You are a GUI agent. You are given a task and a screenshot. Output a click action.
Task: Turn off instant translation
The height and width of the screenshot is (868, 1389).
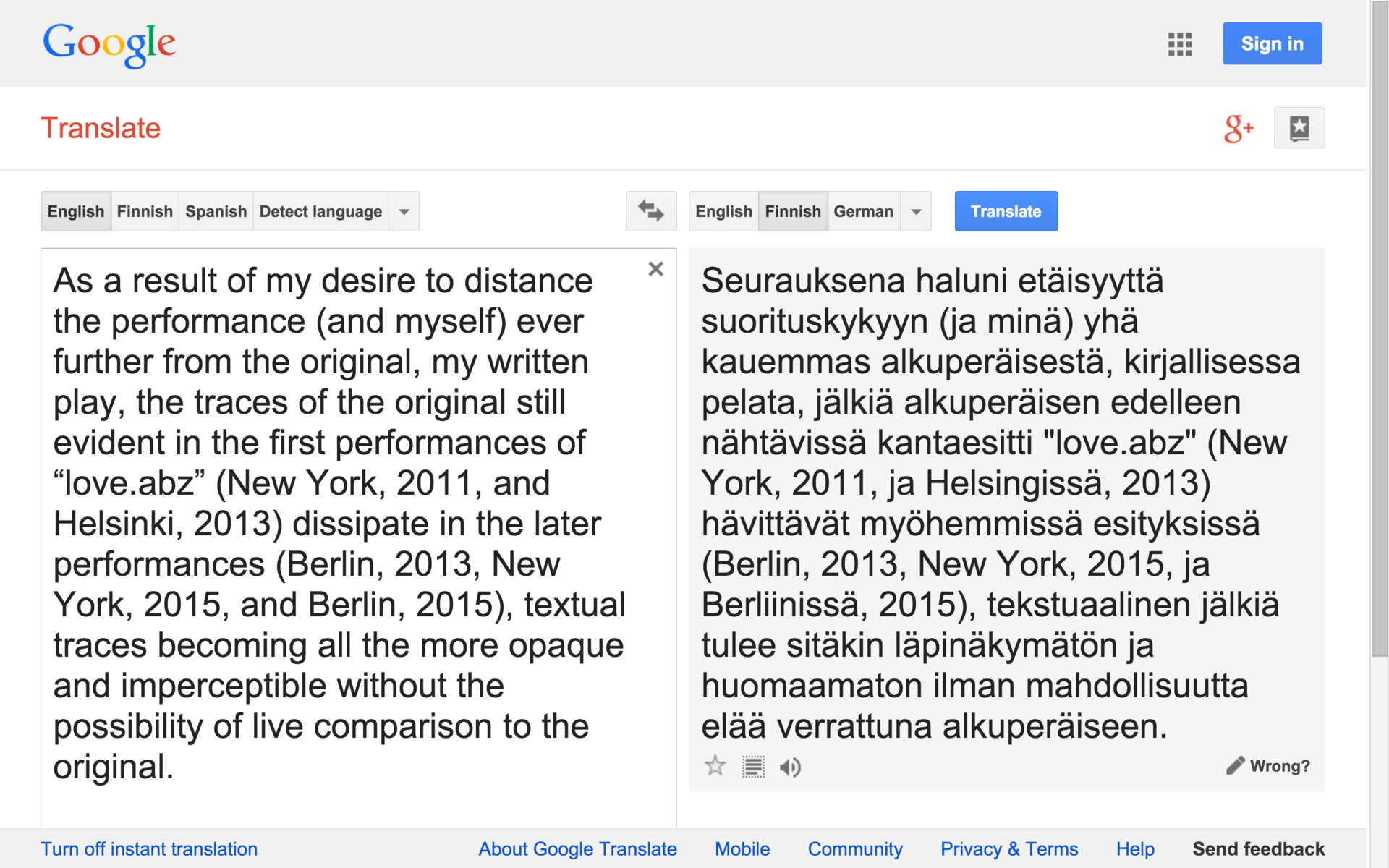click(x=149, y=849)
